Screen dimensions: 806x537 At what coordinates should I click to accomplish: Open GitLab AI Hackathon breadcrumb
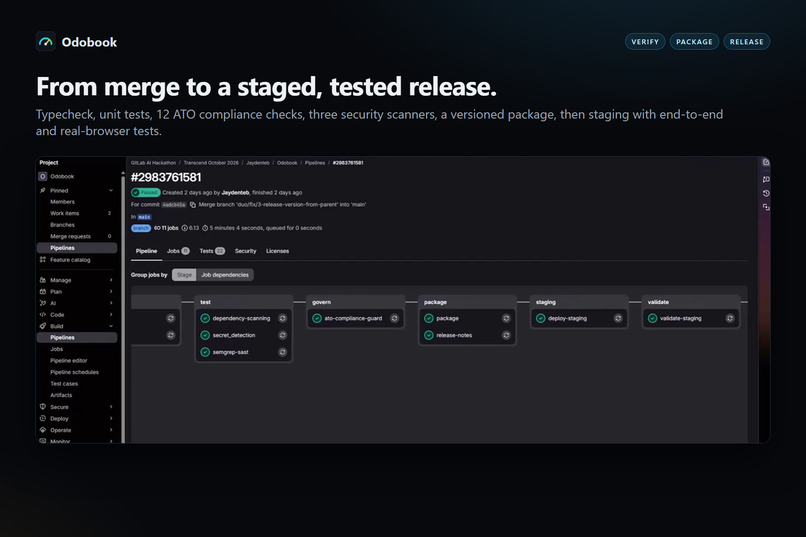[153, 163]
